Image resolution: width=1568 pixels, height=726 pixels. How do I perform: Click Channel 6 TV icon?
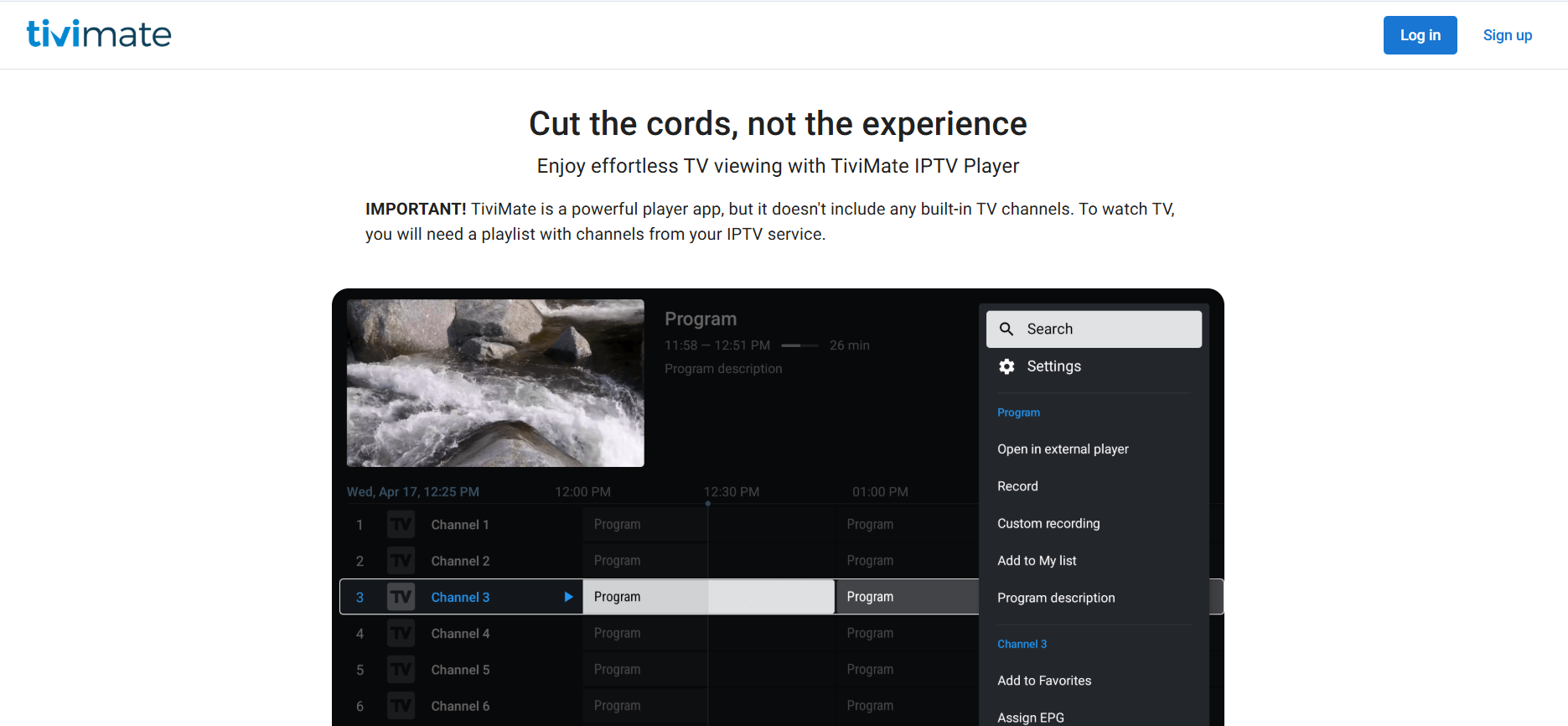tap(401, 706)
